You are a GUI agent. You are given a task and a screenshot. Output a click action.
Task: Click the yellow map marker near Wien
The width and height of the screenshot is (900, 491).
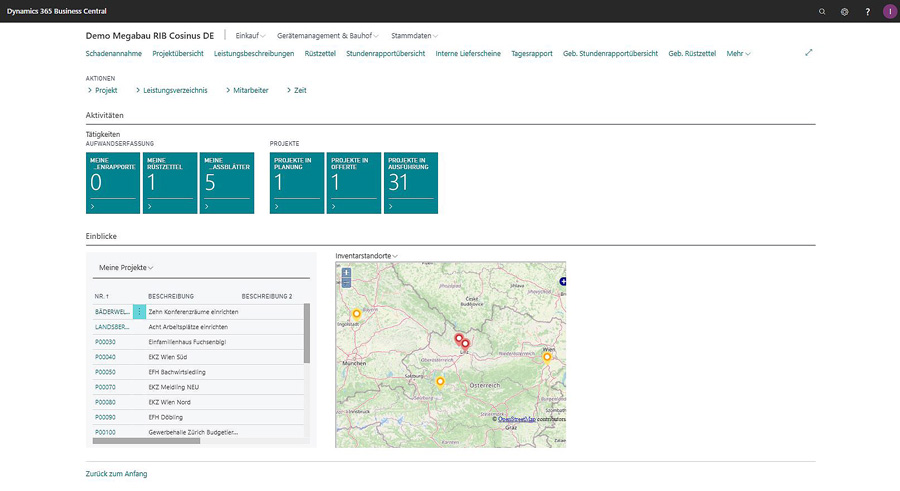click(547, 358)
